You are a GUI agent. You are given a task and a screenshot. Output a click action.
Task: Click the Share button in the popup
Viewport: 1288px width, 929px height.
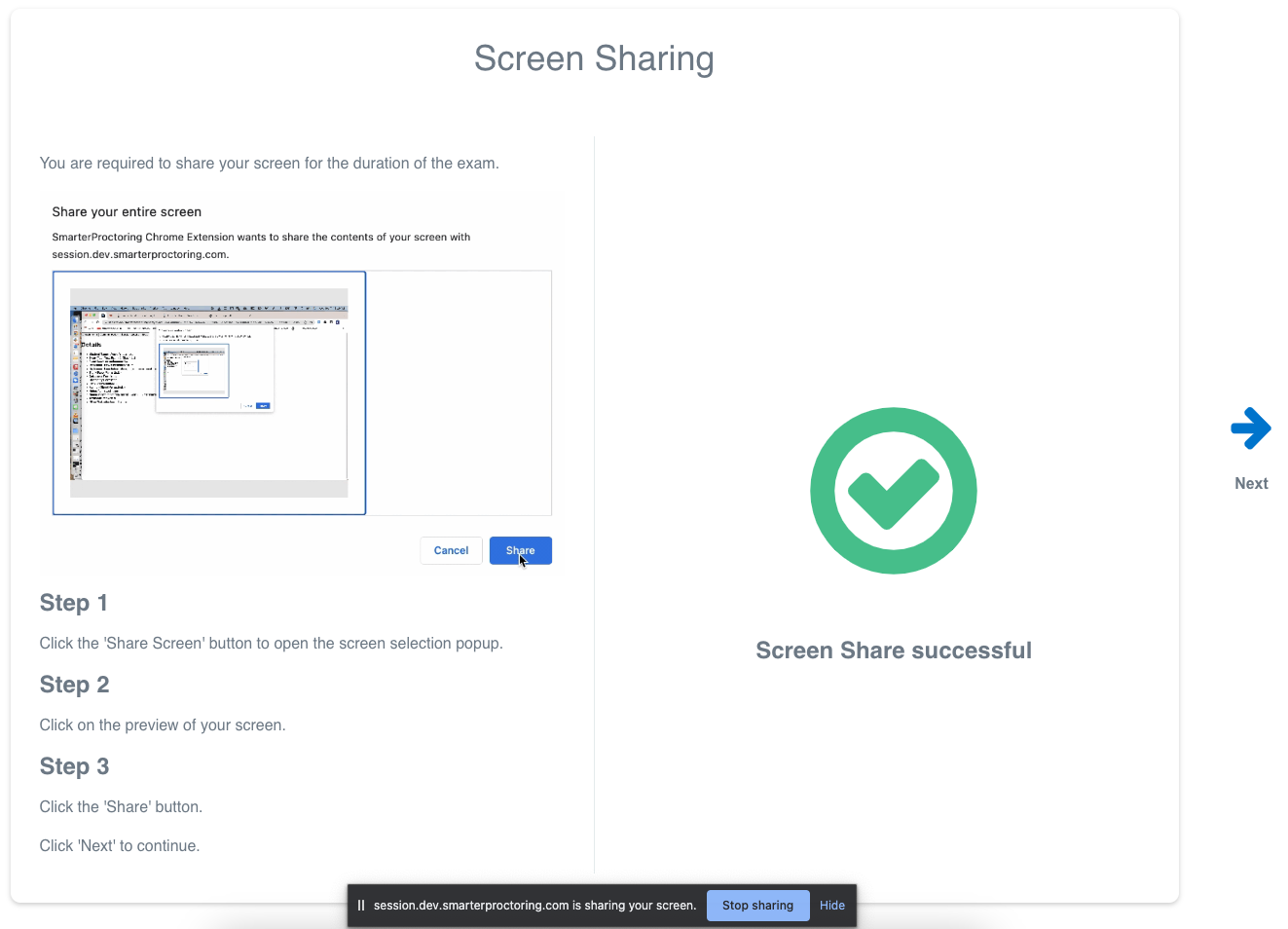point(520,550)
